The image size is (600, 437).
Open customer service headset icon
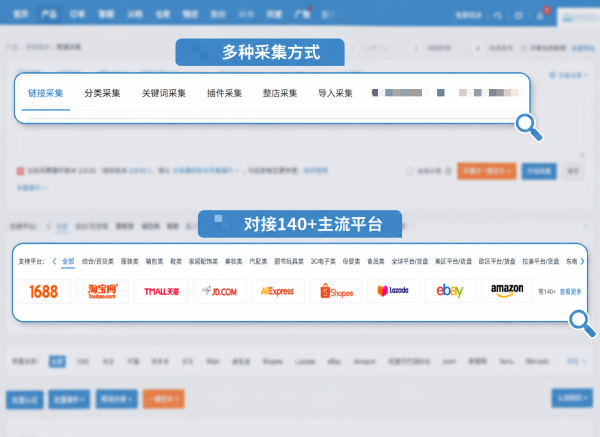(x=497, y=15)
